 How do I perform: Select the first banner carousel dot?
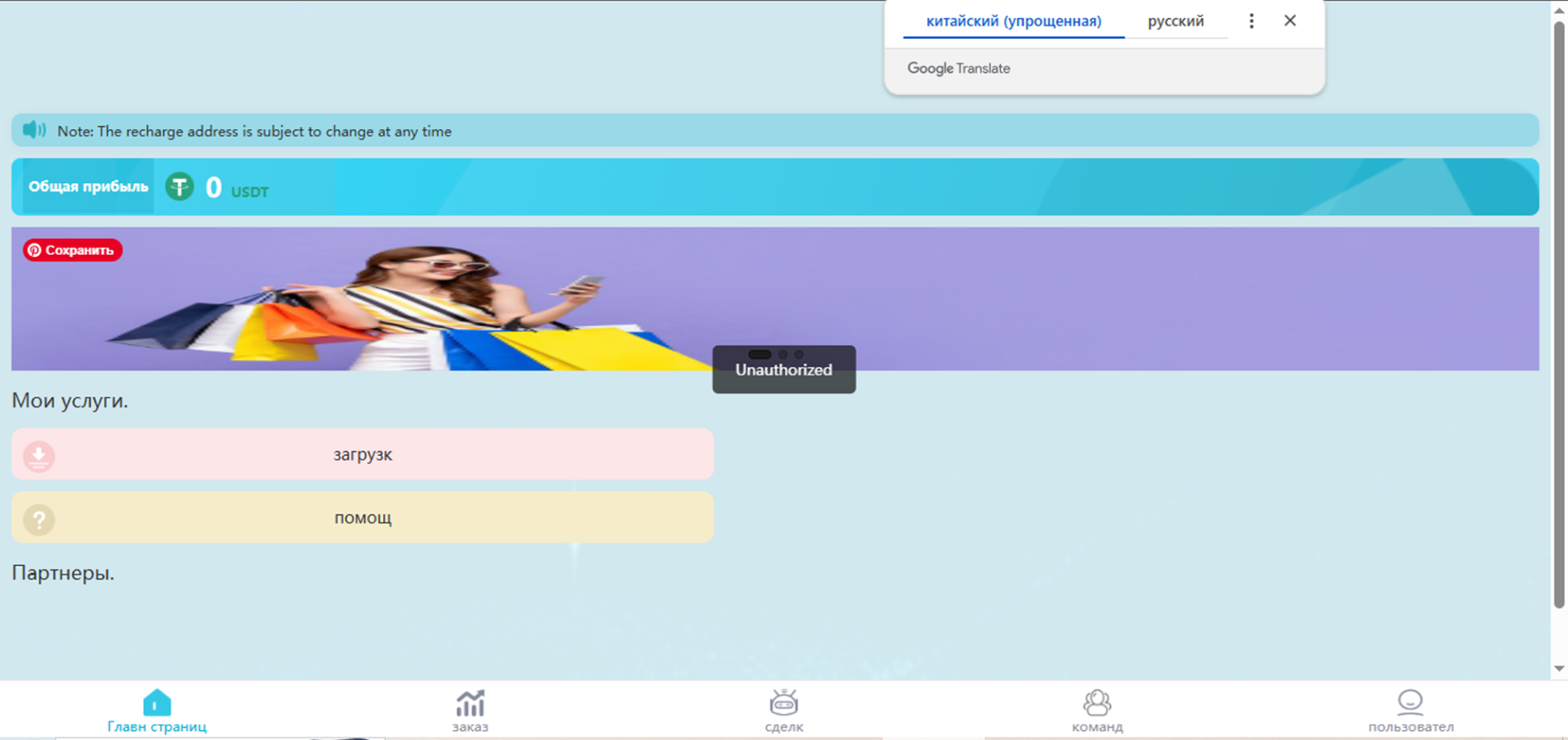[759, 355]
